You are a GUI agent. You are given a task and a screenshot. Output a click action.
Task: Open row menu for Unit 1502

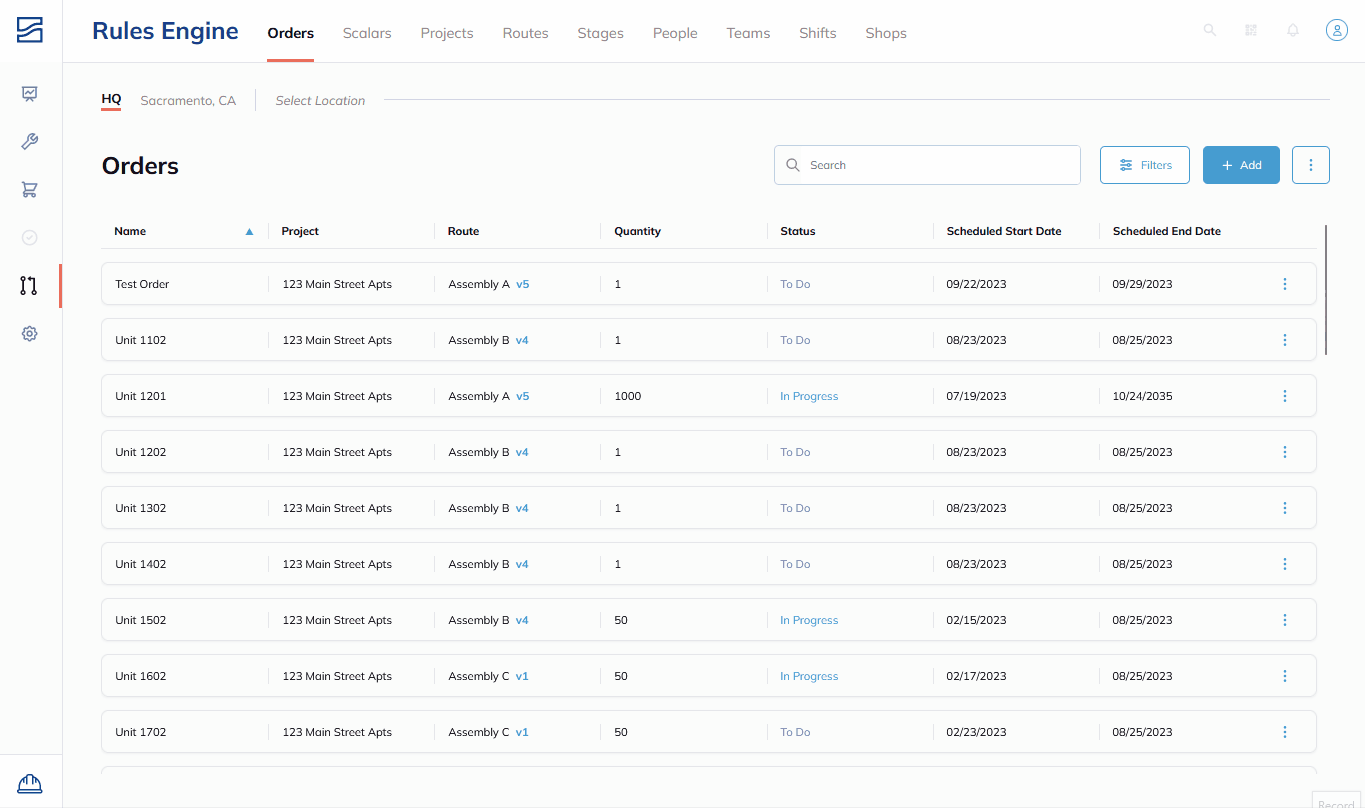[1285, 620]
